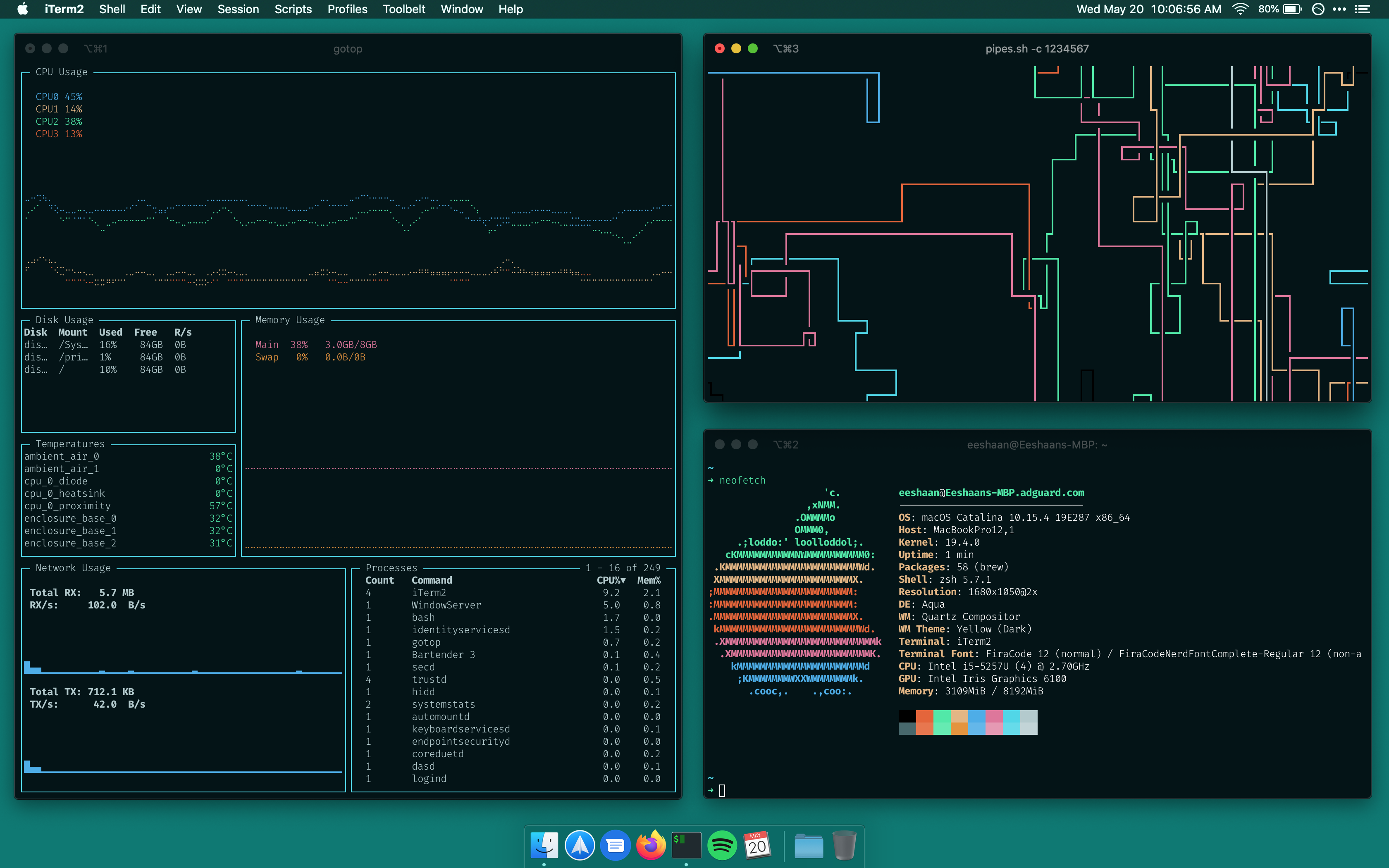1389x868 pixels.
Task: Open Calendar from the Dock
Action: pos(758,846)
